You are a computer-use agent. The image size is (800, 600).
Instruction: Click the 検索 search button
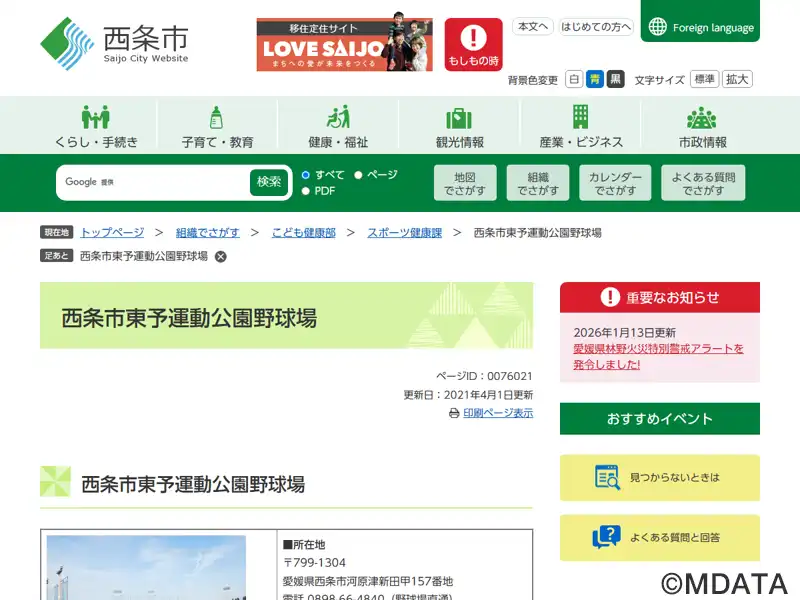click(x=269, y=182)
